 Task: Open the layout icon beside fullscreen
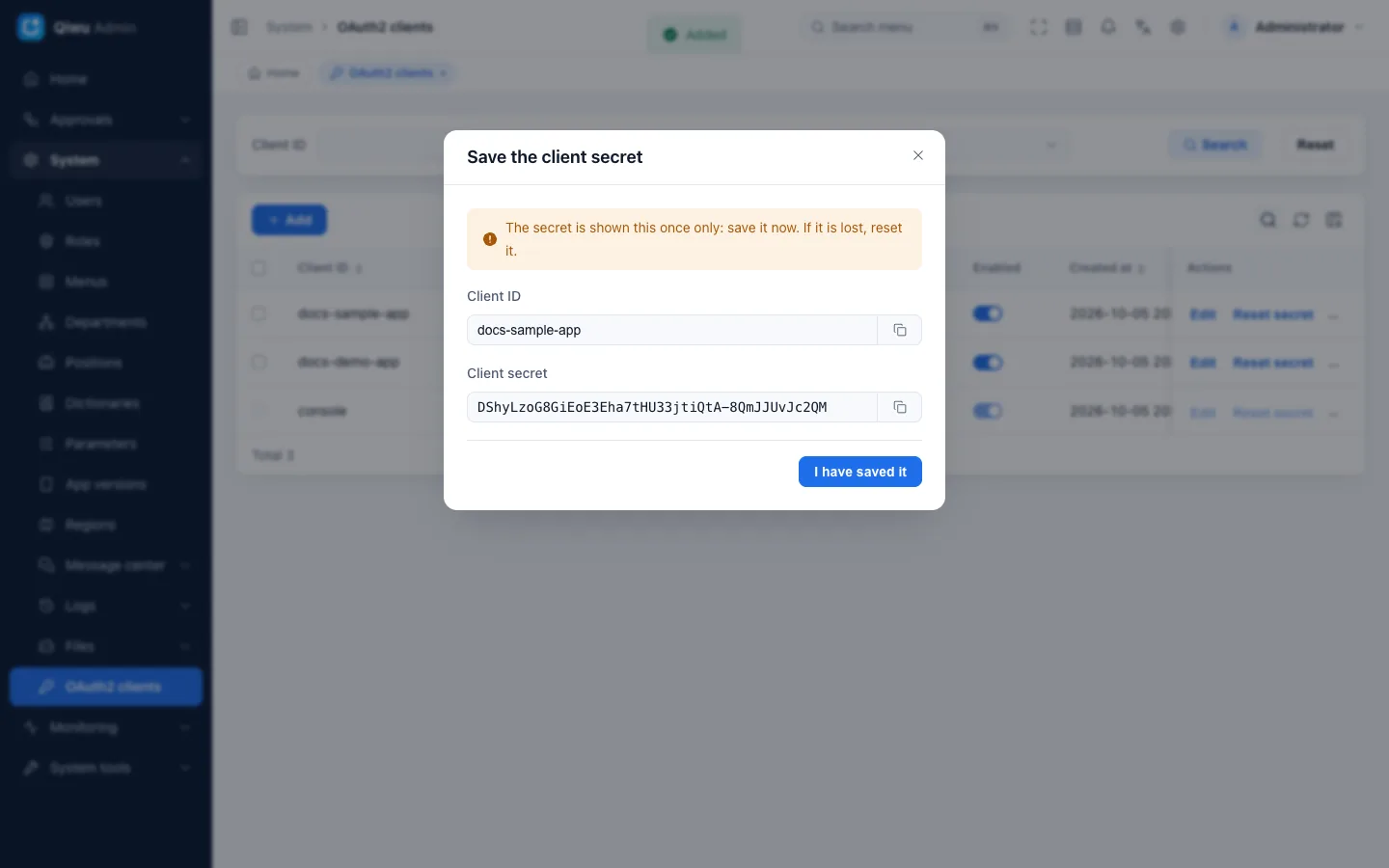click(x=1074, y=27)
